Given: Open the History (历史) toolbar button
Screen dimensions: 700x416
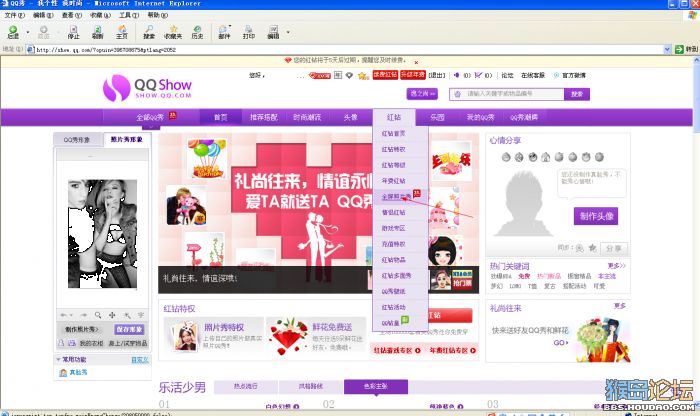Looking at the screenshot, I should tap(197, 32).
